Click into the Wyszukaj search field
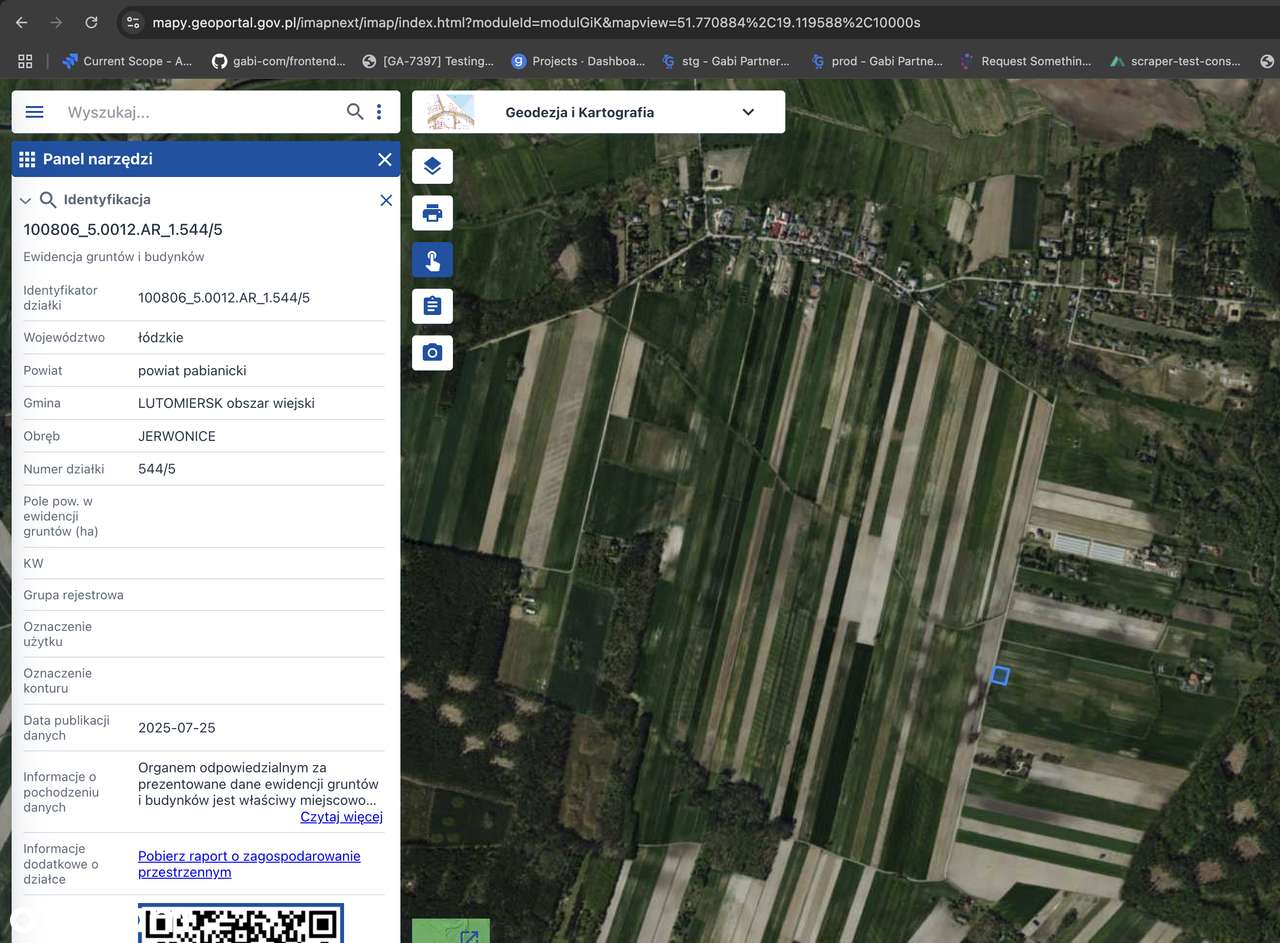This screenshot has height=943, width=1280. tap(200, 112)
